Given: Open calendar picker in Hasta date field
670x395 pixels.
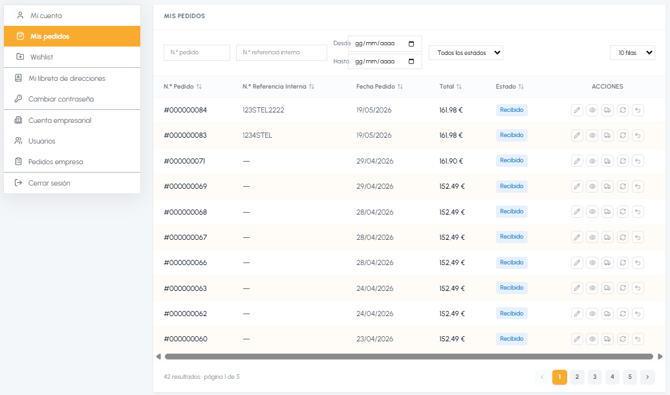Looking at the screenshot, I should [411, 62].
